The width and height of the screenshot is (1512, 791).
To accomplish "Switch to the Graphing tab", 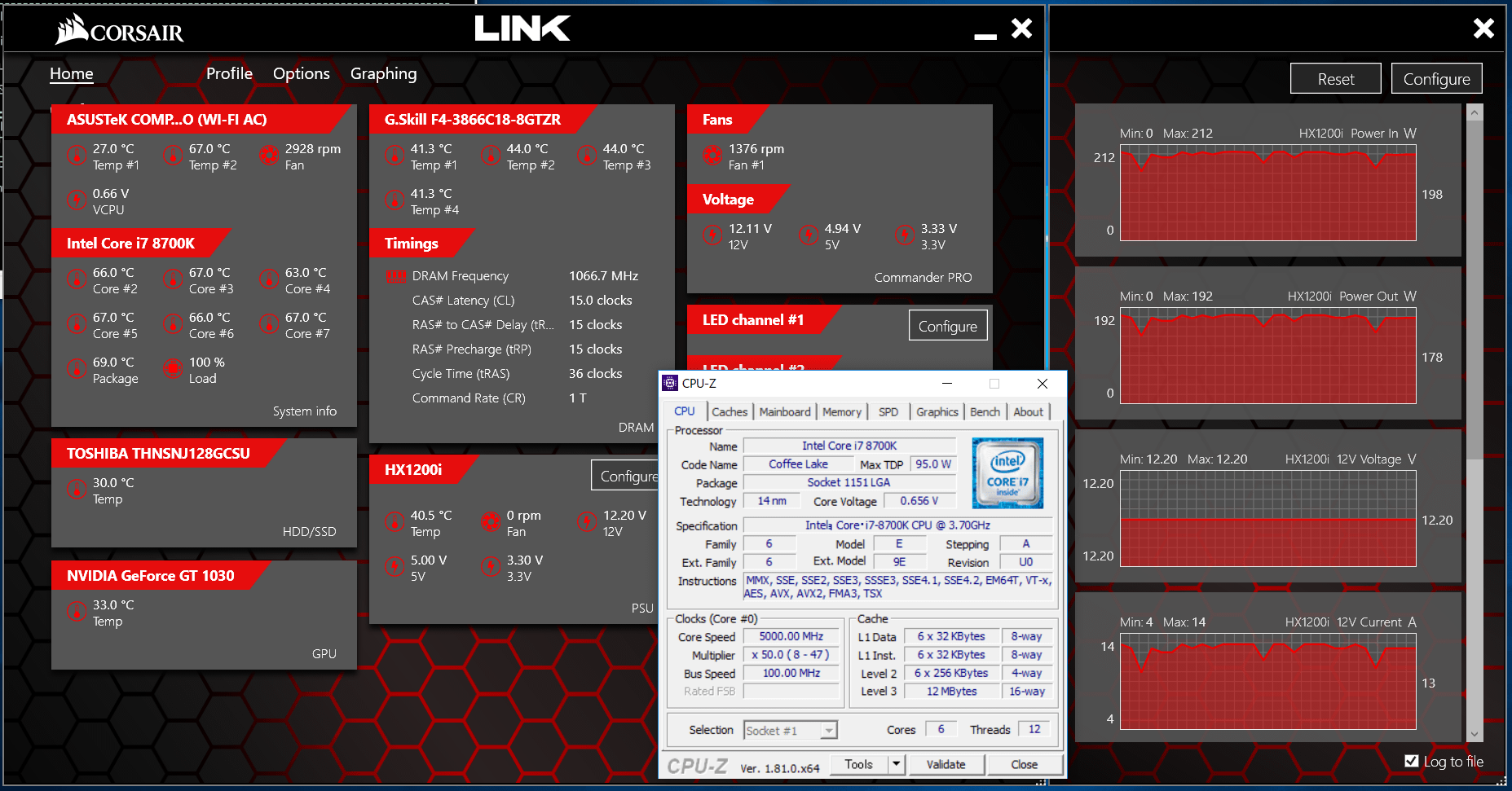I will point(383,74).
